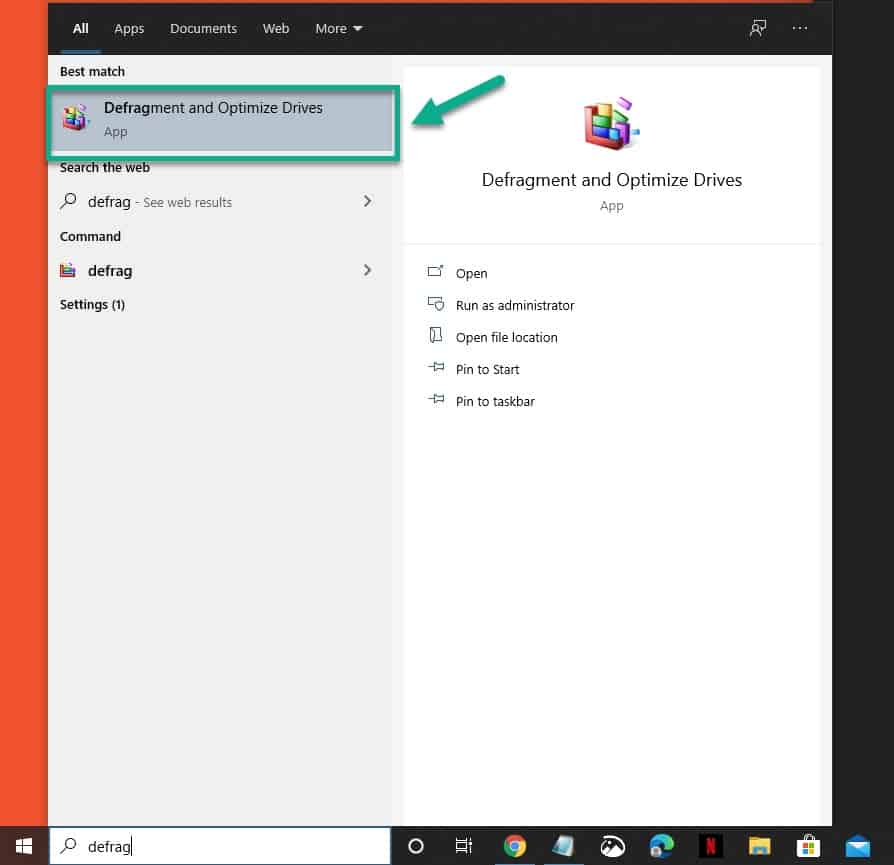Viewport: 894px width, 865px height.
Task: Expand the defrag command chevron
Action: pos(367,270)
